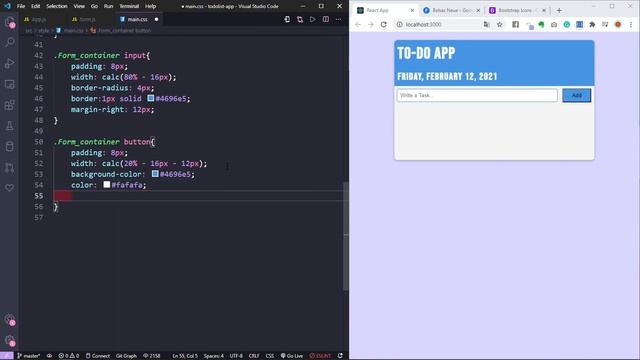Open the Help menu
The width and height of the screenshot is (640, 360).
pyautogui.click(x=151, y=6)
